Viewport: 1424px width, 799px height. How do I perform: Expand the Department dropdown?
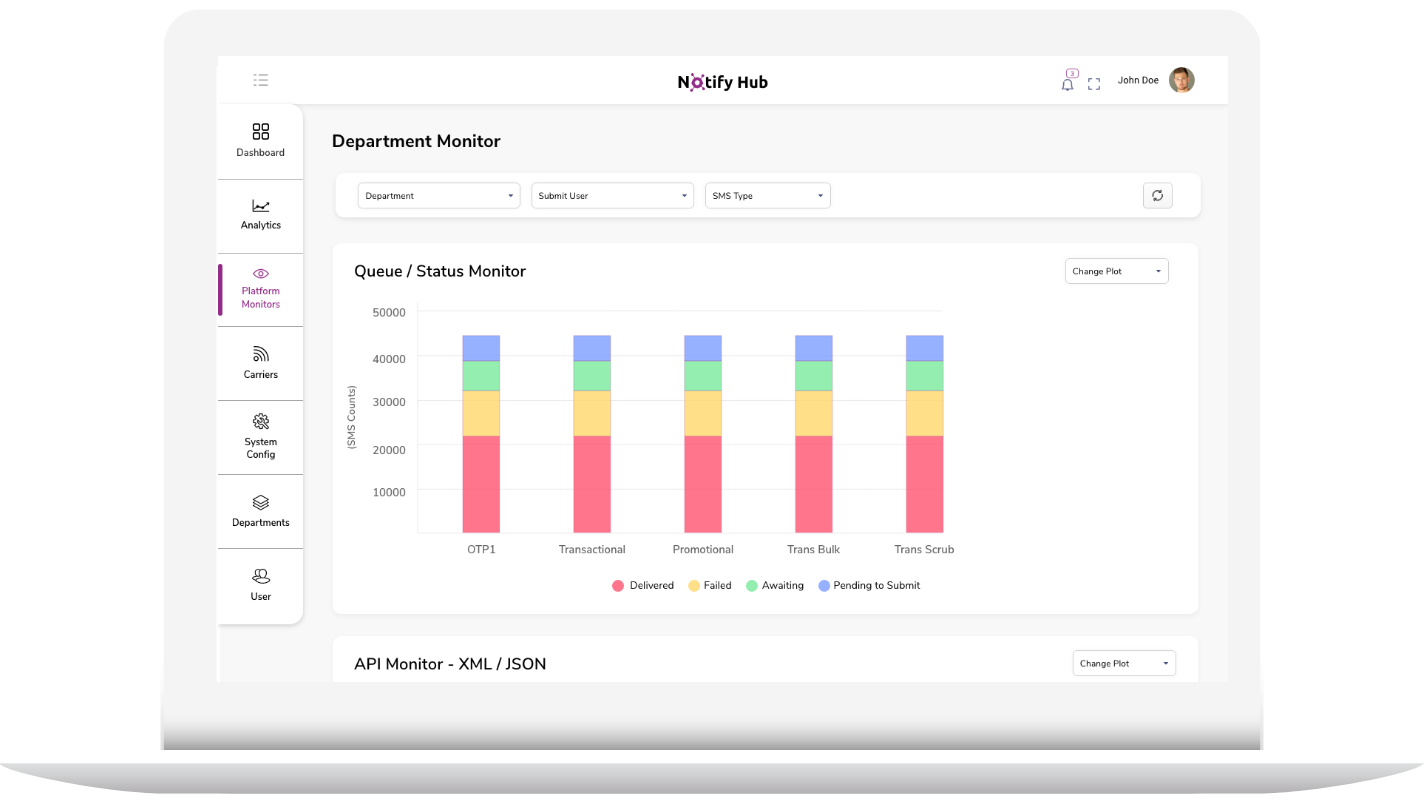coord(439,196)
